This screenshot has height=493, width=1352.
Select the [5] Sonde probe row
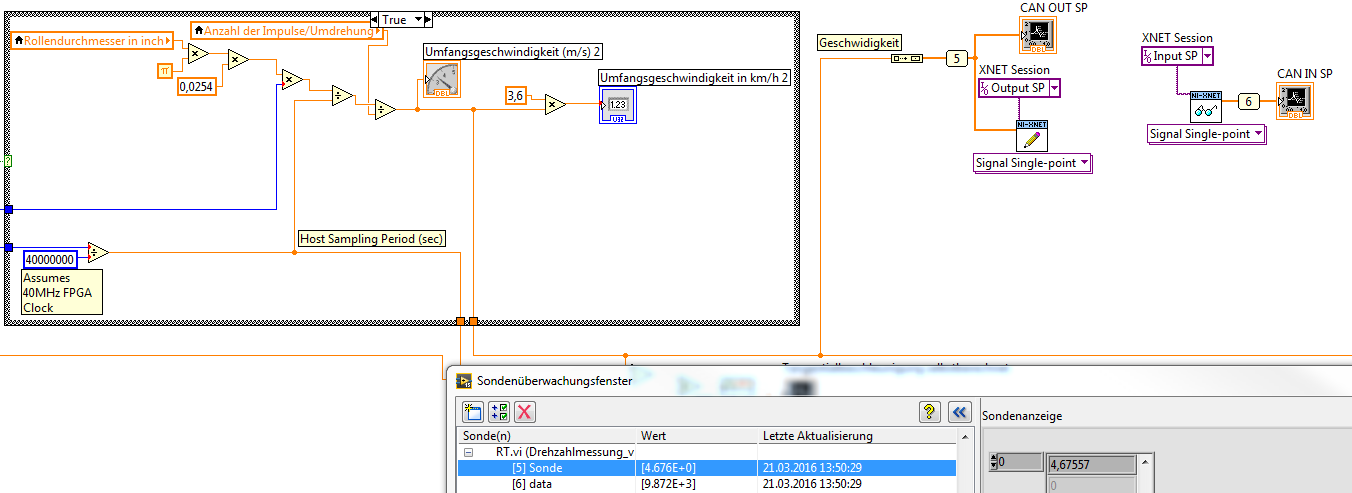pyautogui.click(x=708, y=468)
